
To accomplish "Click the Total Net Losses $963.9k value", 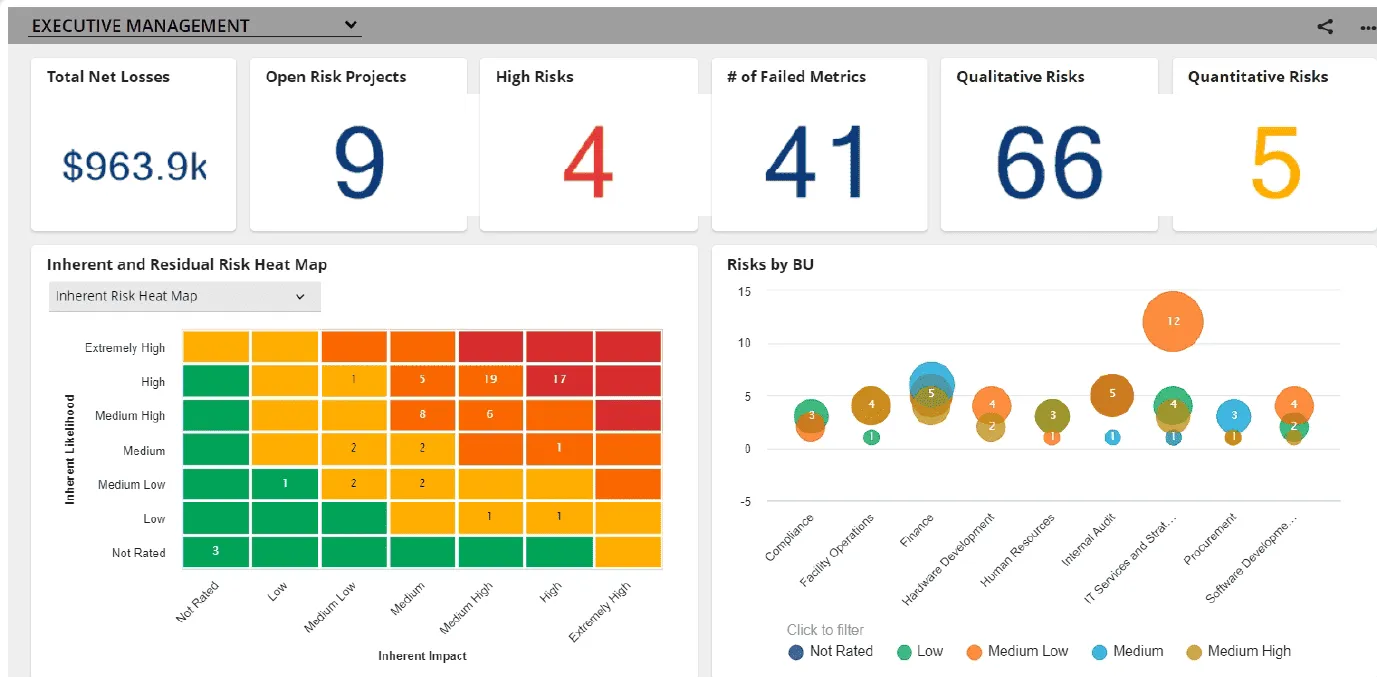I will tap(134, 166).
